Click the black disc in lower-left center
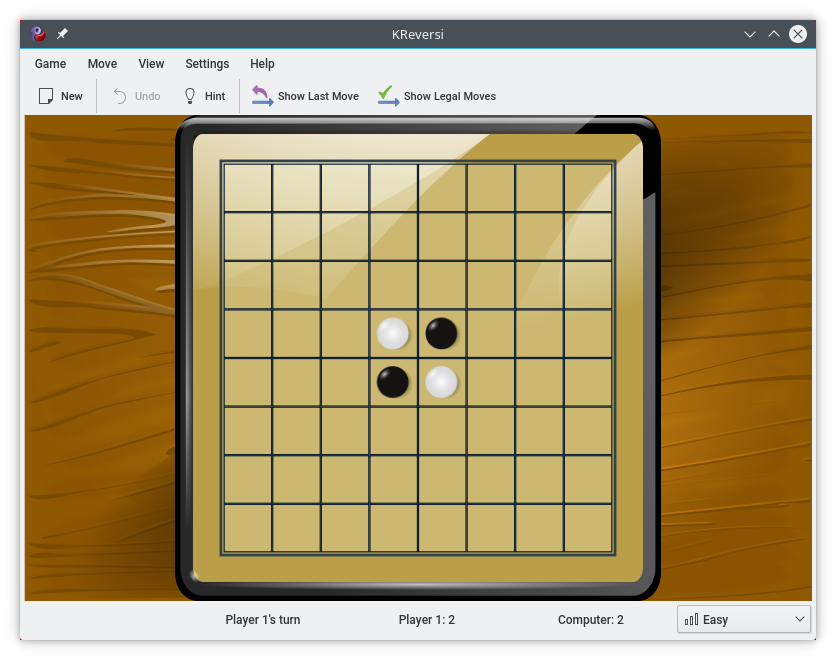 tap(393, 381)
